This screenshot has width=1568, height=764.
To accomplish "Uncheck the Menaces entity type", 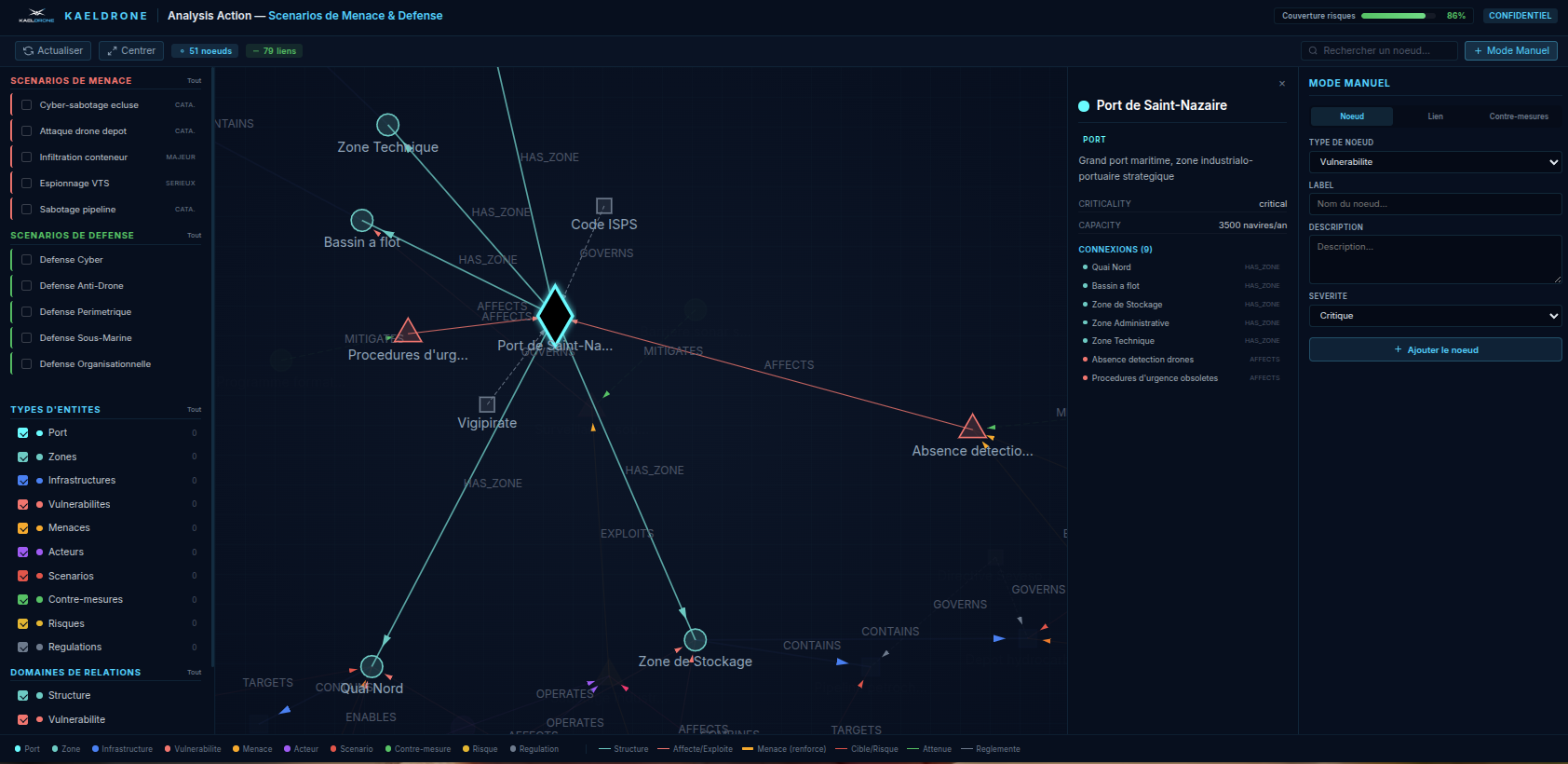I will pyautogui.click(x=23, y=528).
